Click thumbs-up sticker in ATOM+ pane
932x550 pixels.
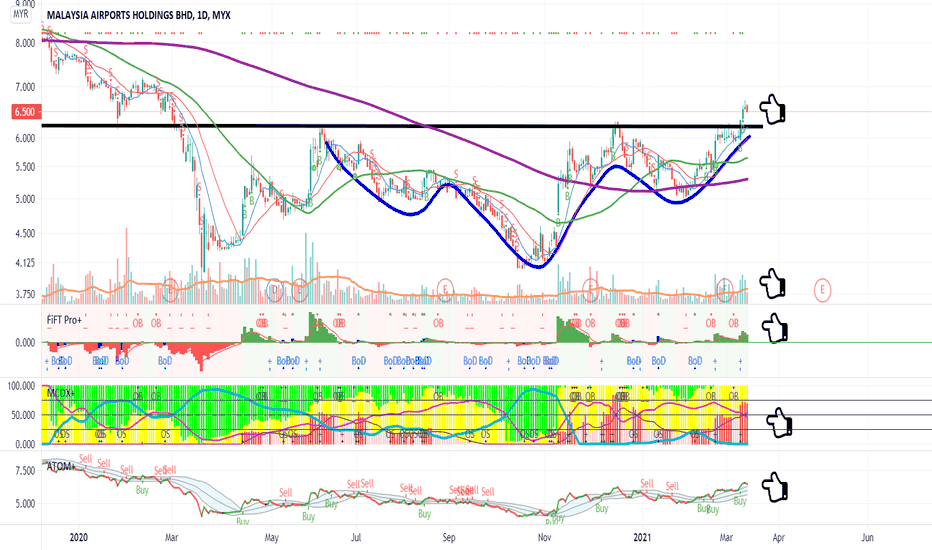tap(774, 486)
